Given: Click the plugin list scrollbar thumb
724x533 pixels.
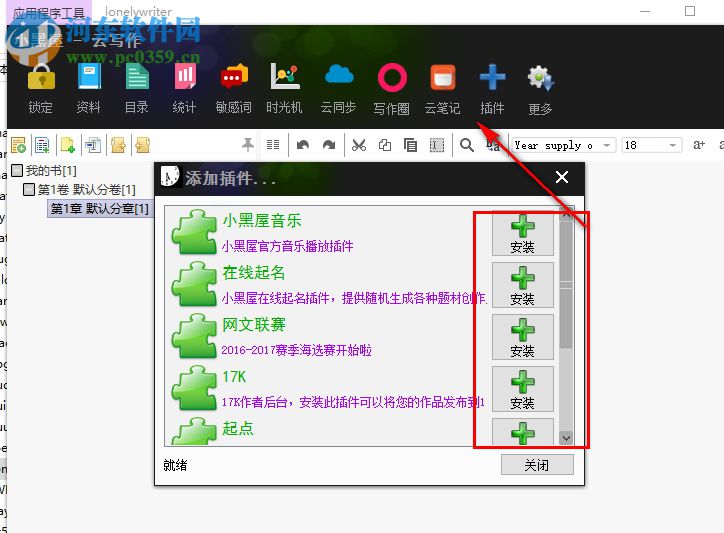Looking at the screenshot, I should coord(566,284).
